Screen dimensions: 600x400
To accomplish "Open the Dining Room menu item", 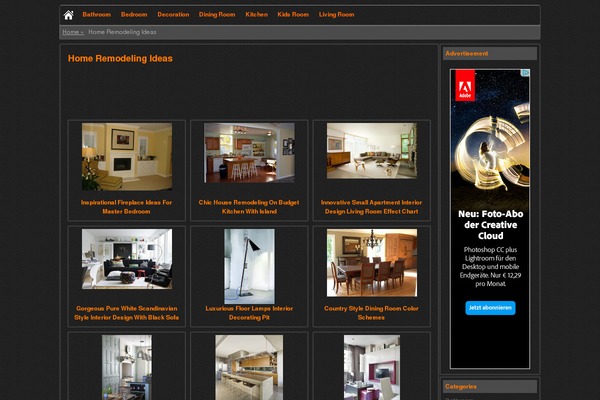I will 217,15.
